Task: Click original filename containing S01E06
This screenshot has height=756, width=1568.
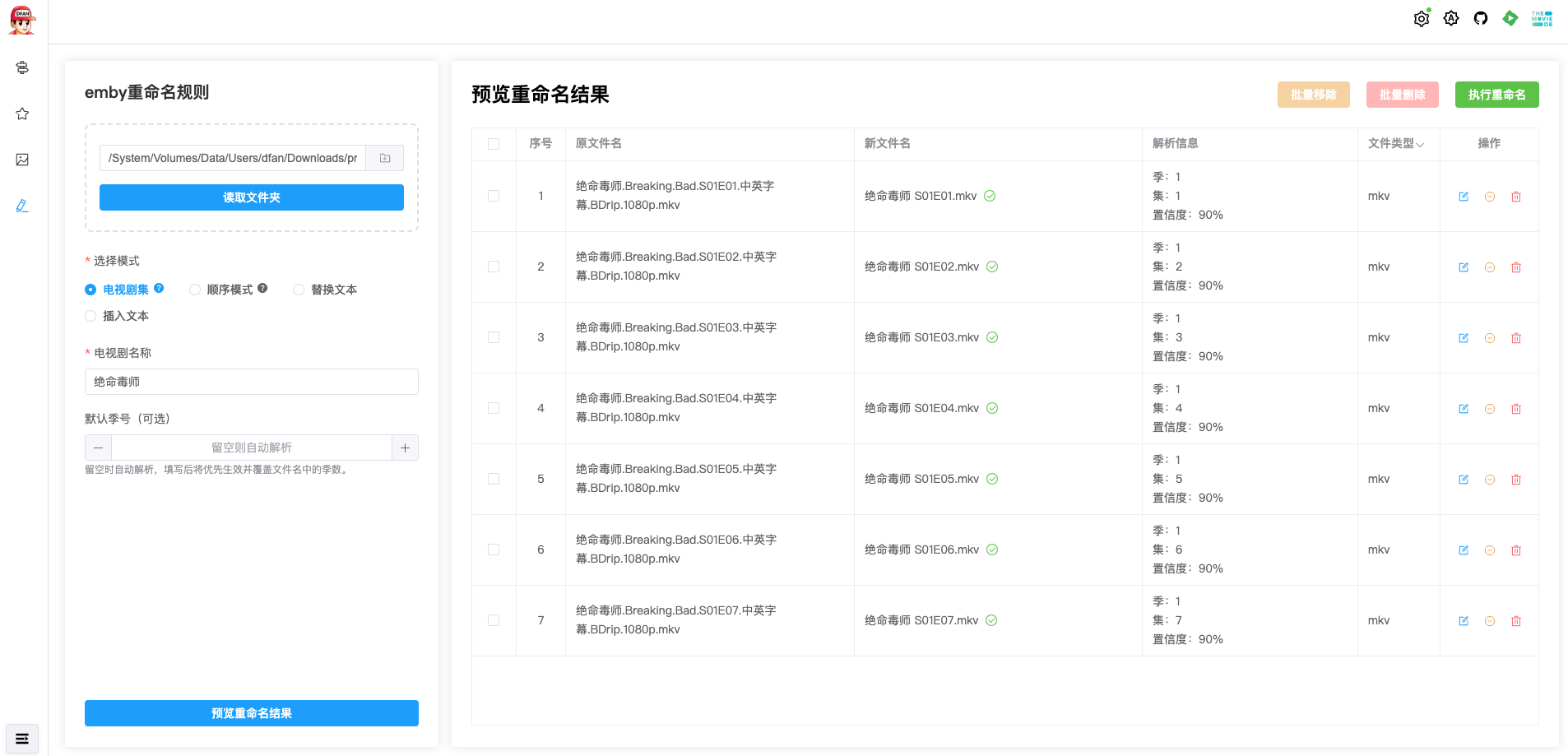Action: [x=676, y=549]
